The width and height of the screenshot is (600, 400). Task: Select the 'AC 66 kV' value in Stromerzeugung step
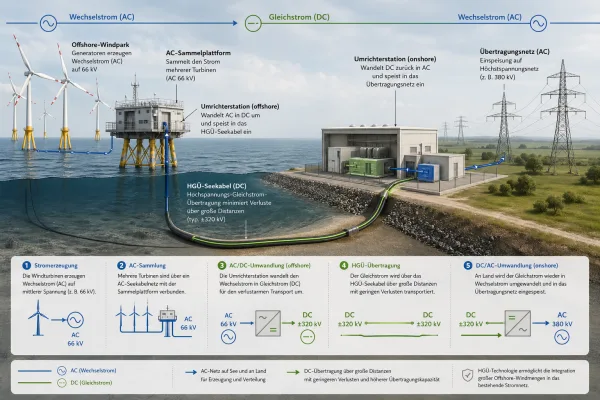pos(75,339)
